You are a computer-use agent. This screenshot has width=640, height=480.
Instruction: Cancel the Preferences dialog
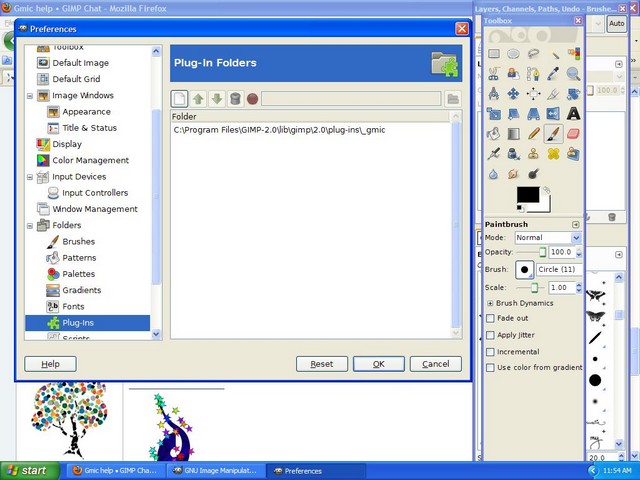pos(436,364)
